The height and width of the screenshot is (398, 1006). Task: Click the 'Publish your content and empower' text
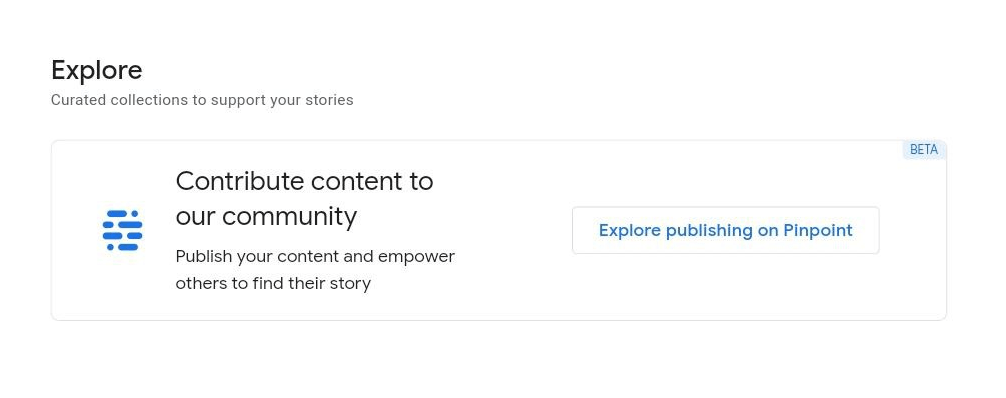315,257
